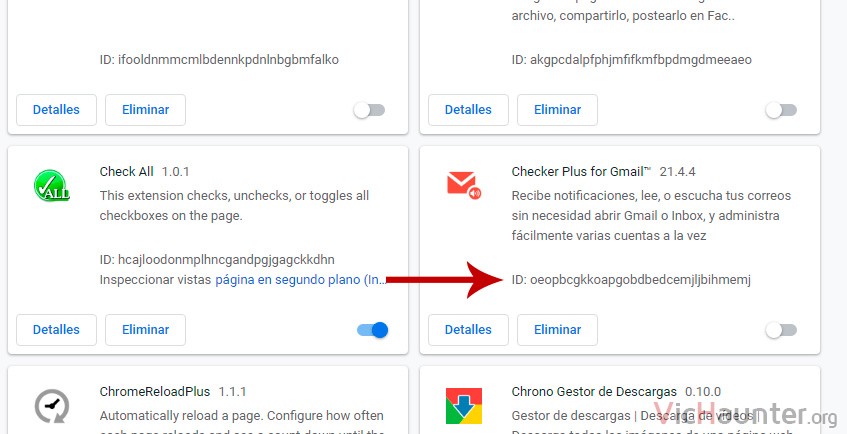Click the Checker Plus ID text oeopbcgkkoapgobdbedcemjljbihmemj
This screenshot has height=434, width=847.
point(641,280)
